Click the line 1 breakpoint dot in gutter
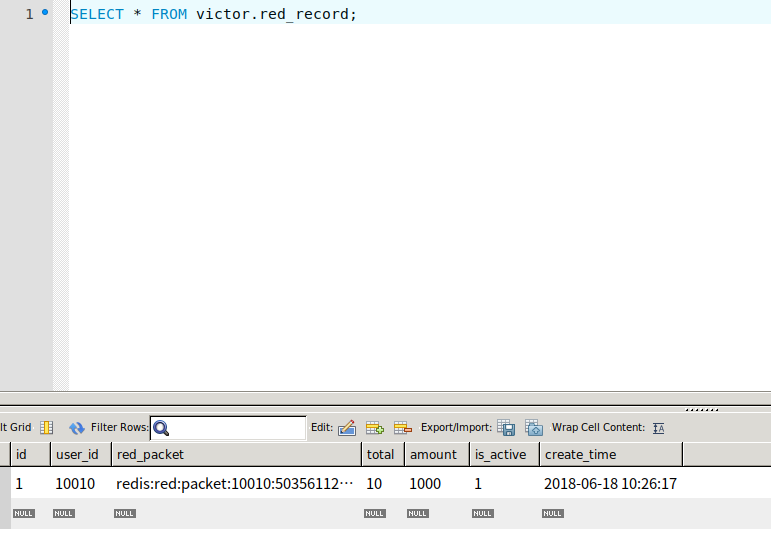 pyautogui.click(x=45, y=13)
